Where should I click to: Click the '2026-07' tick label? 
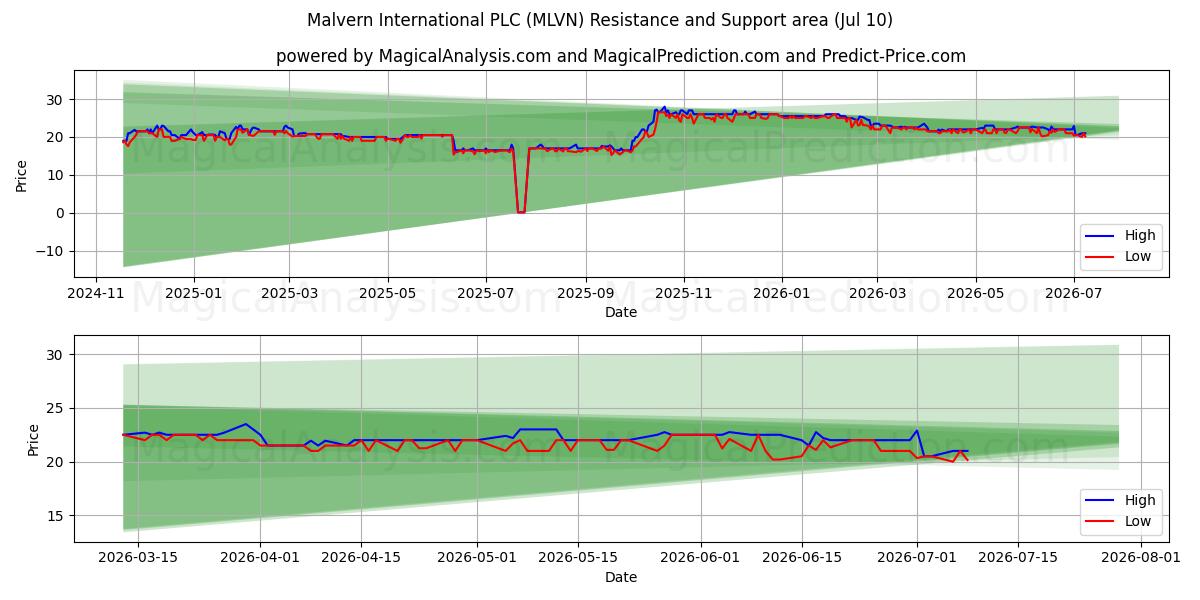1073,293
